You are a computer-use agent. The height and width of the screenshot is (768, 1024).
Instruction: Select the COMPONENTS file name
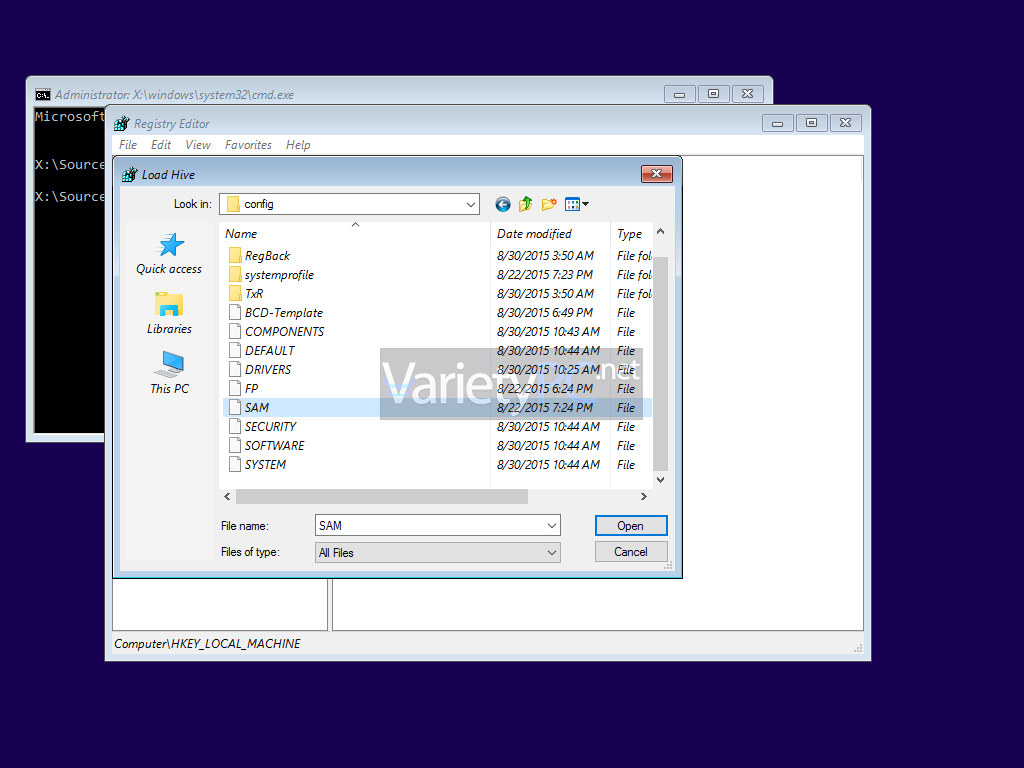point(284,332)
